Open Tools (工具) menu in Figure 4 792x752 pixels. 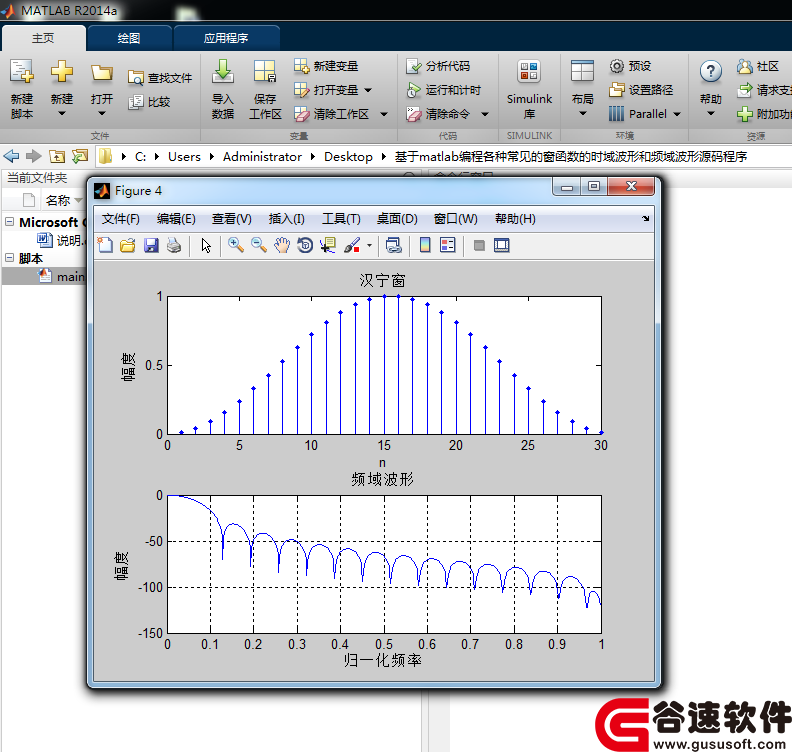[341, 219]
